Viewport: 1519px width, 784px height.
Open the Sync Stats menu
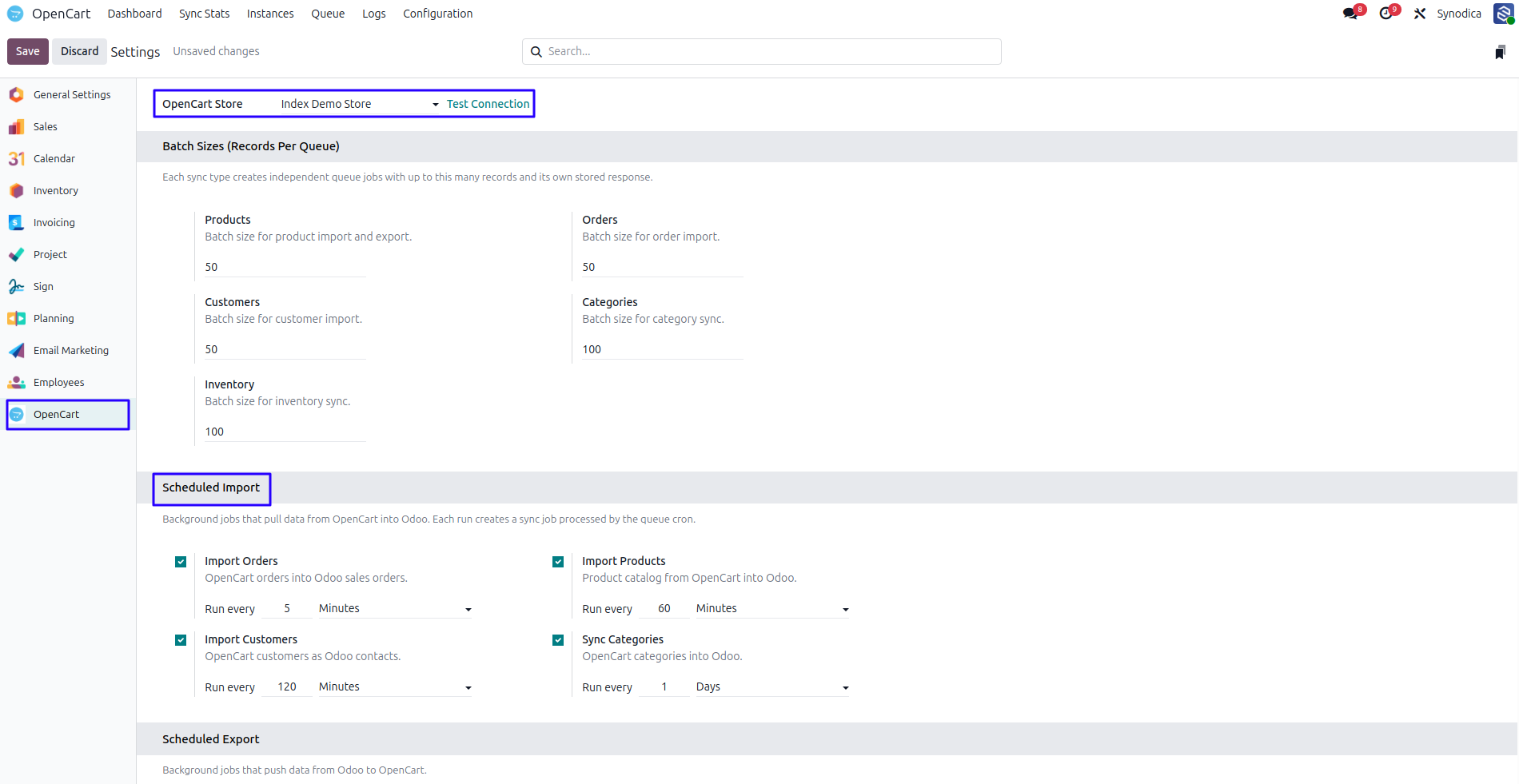(x=204, y=14)
